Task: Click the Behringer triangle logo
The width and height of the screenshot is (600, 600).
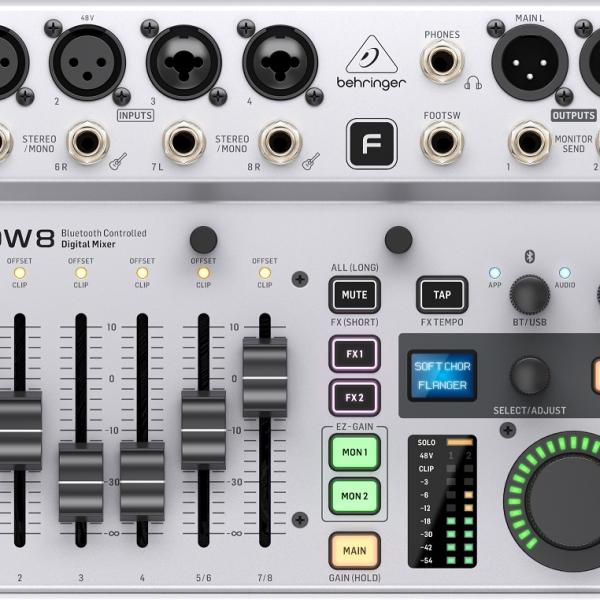Action: click(371, 54)
